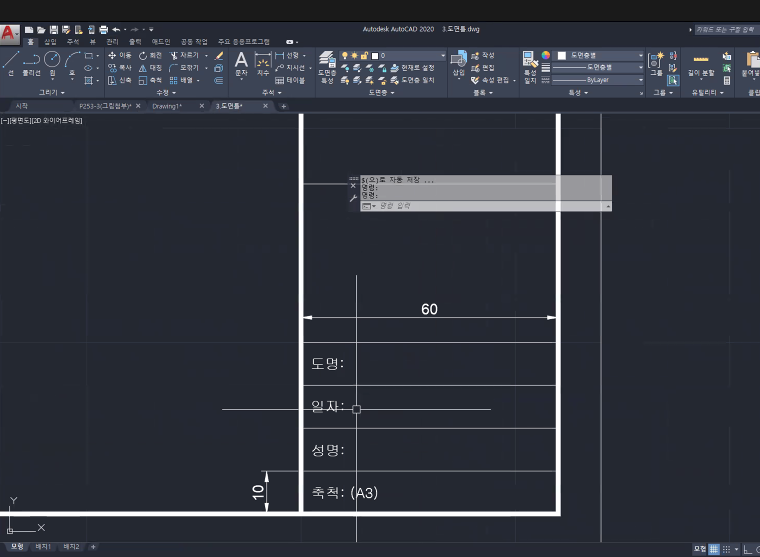Select the Leader (지시선) tool
The width and height of the screenshot is (760, 557).
(290, 68)
